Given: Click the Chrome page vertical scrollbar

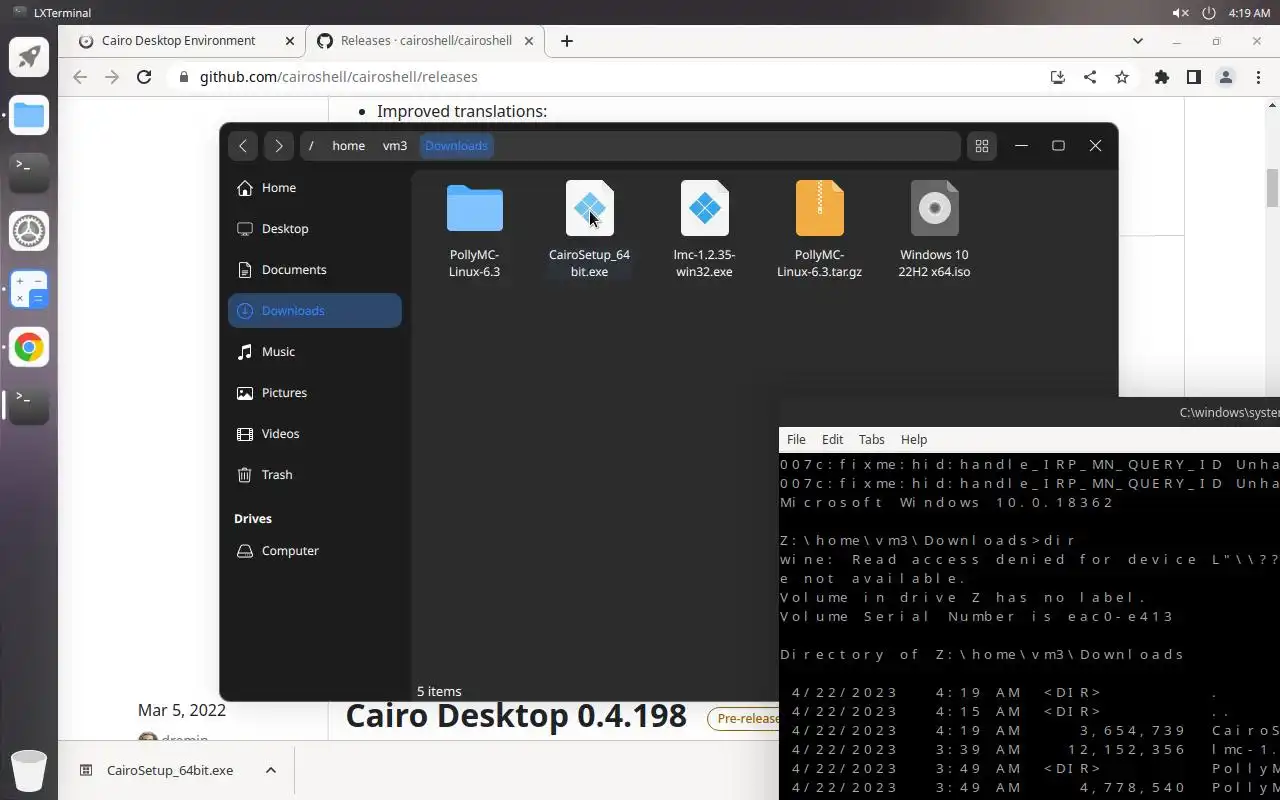Looking at the screenshot, I should coord(1273,190).
